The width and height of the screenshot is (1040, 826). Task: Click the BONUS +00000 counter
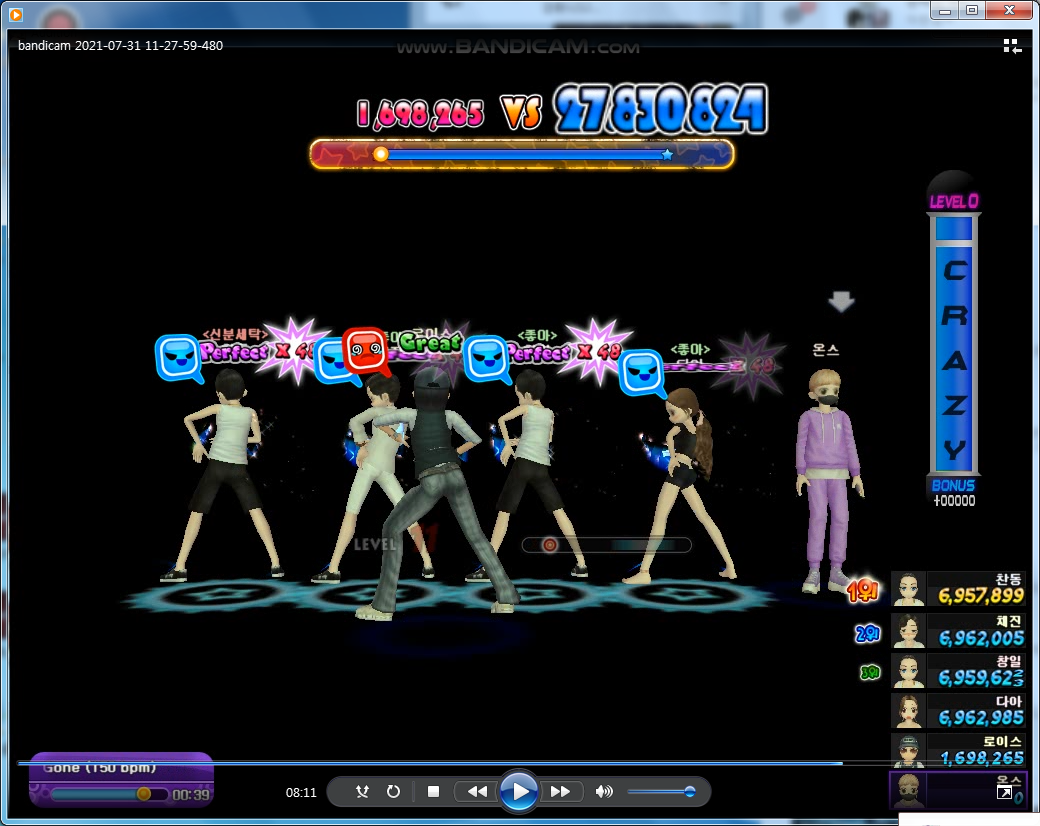(954, 493)
